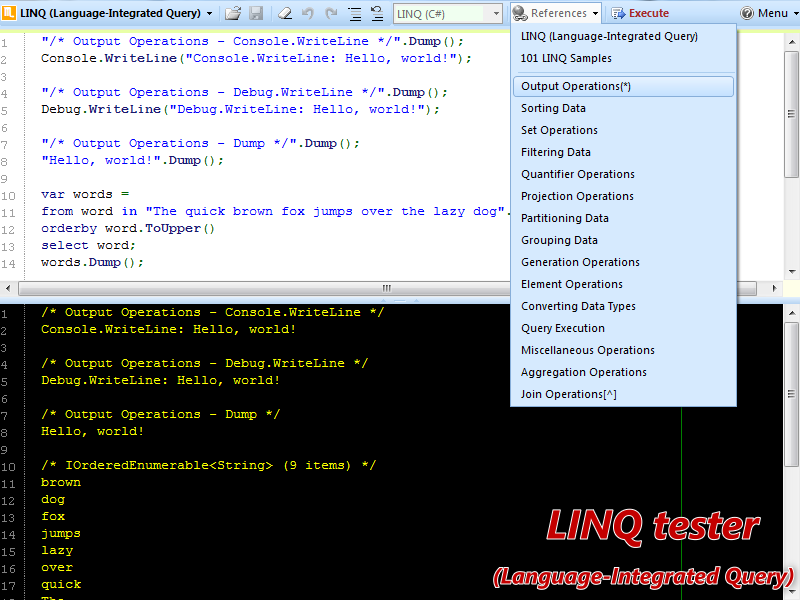Screen dimensions: 800x600
Task: Click the indent lines toolbar icon
Action: click(x=355, y=13)
